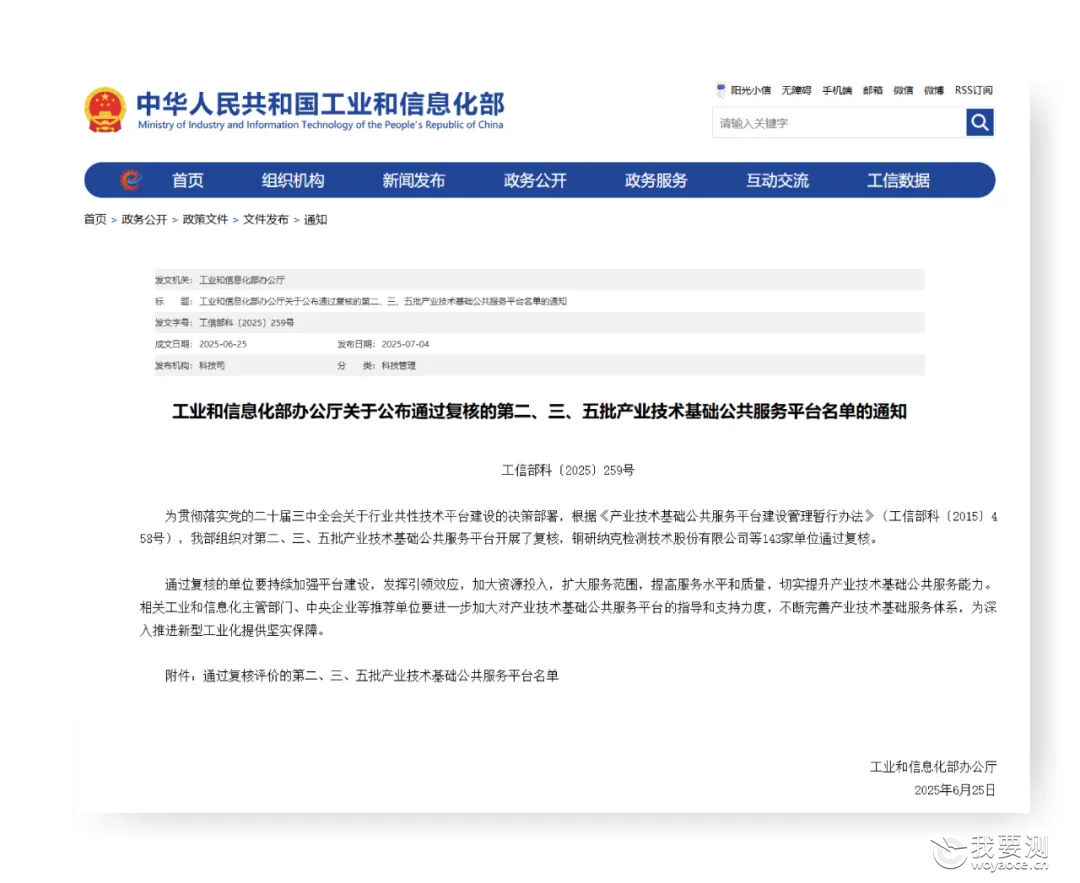Click the RSS订阅 link
Viewport: 1080px width, 883px height.
pyautogui.click(x=973, y=90)
